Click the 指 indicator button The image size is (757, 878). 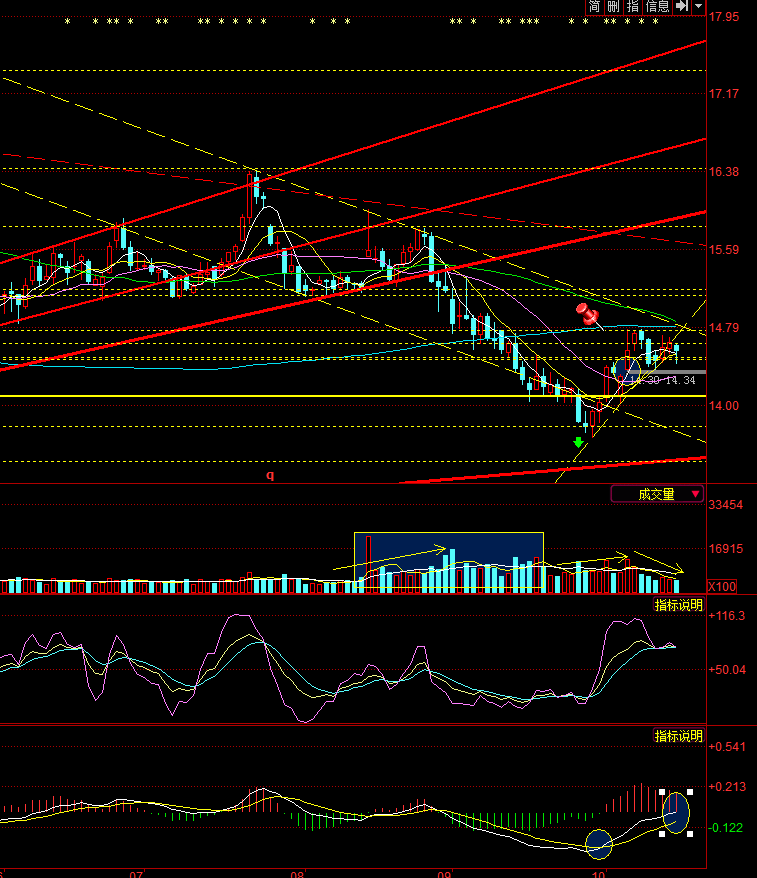[632, 6]
